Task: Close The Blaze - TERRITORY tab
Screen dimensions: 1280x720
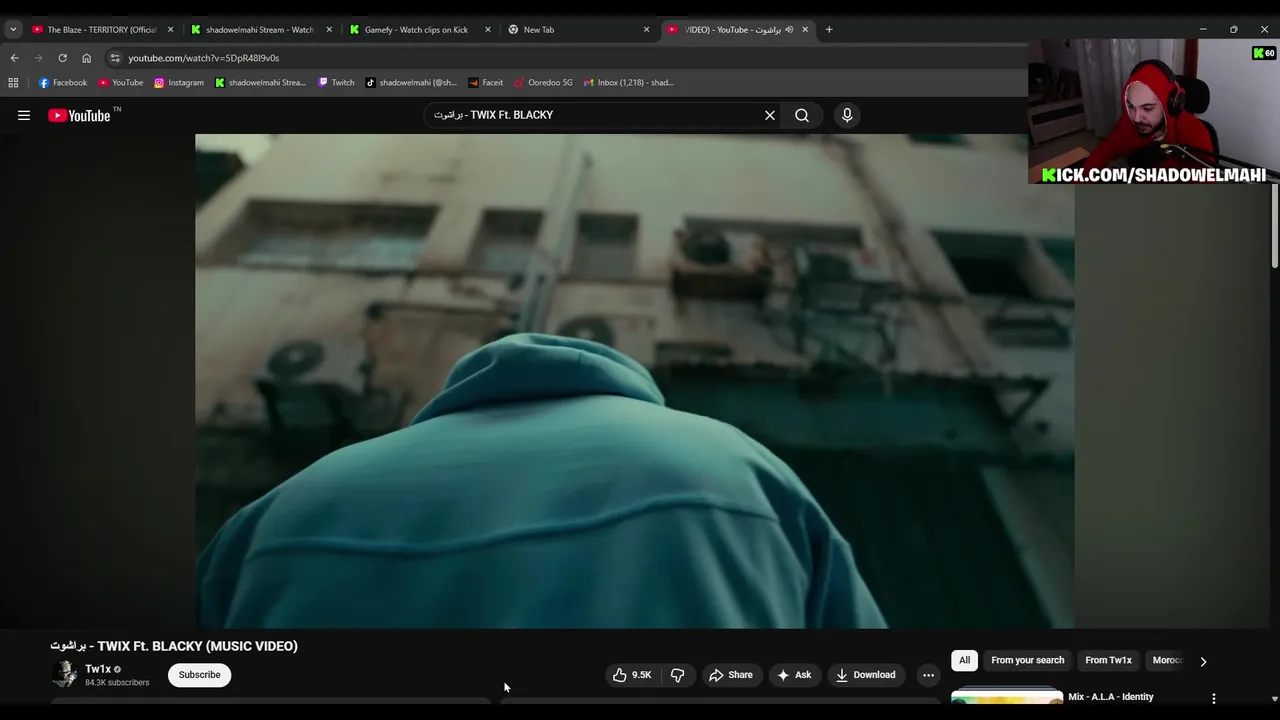Action: [x=170, y=30]
